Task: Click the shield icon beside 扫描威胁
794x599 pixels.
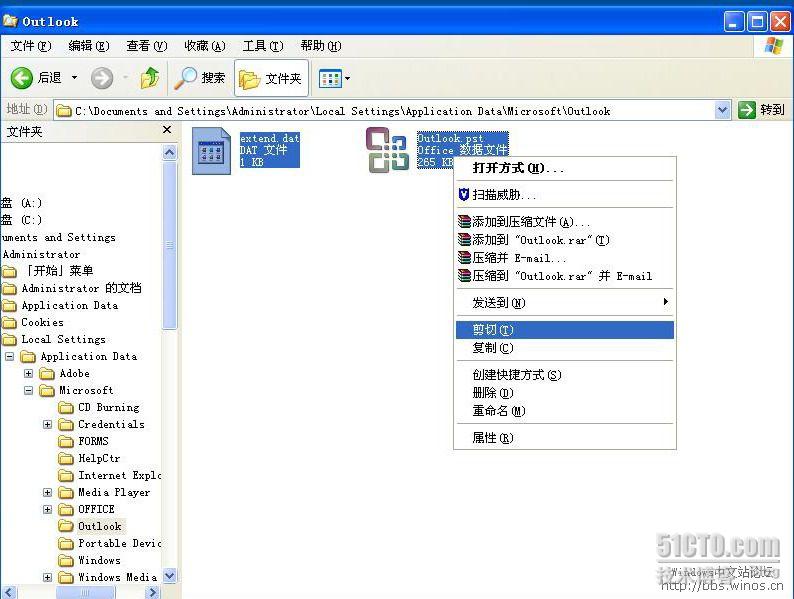Action: coord(463,194)
